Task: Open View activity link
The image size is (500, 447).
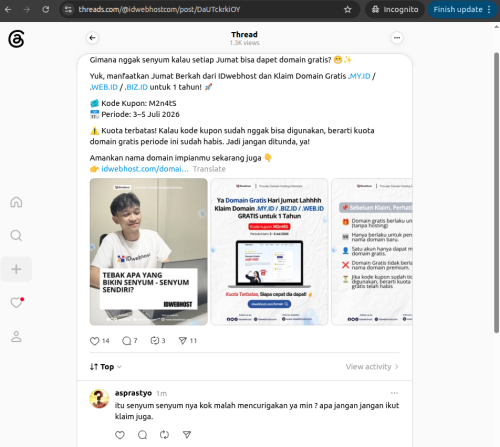Action: [x=372, y=367]
